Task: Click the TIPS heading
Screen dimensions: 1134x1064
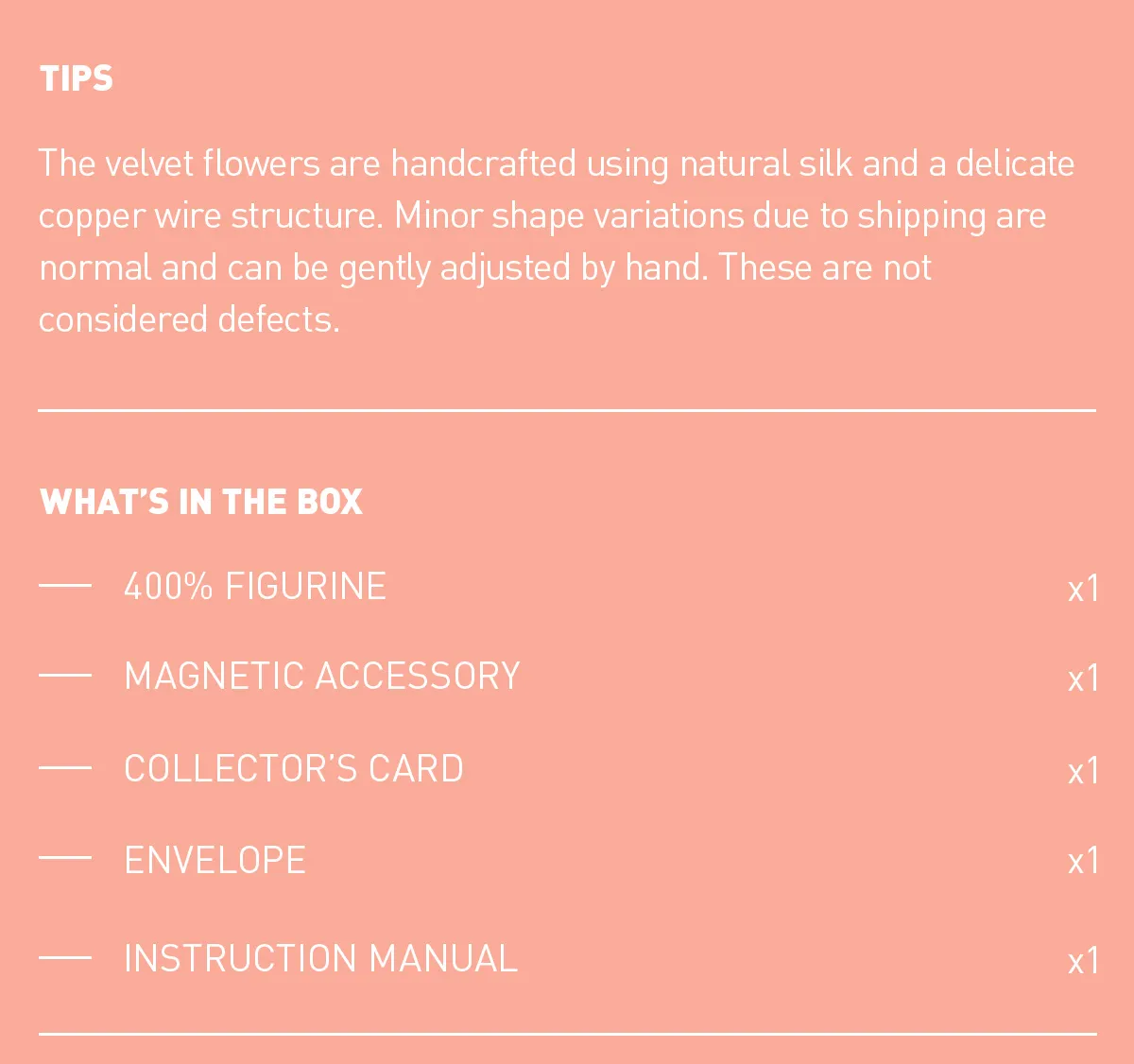Action: pyautogui.click(x=77, y=78)
